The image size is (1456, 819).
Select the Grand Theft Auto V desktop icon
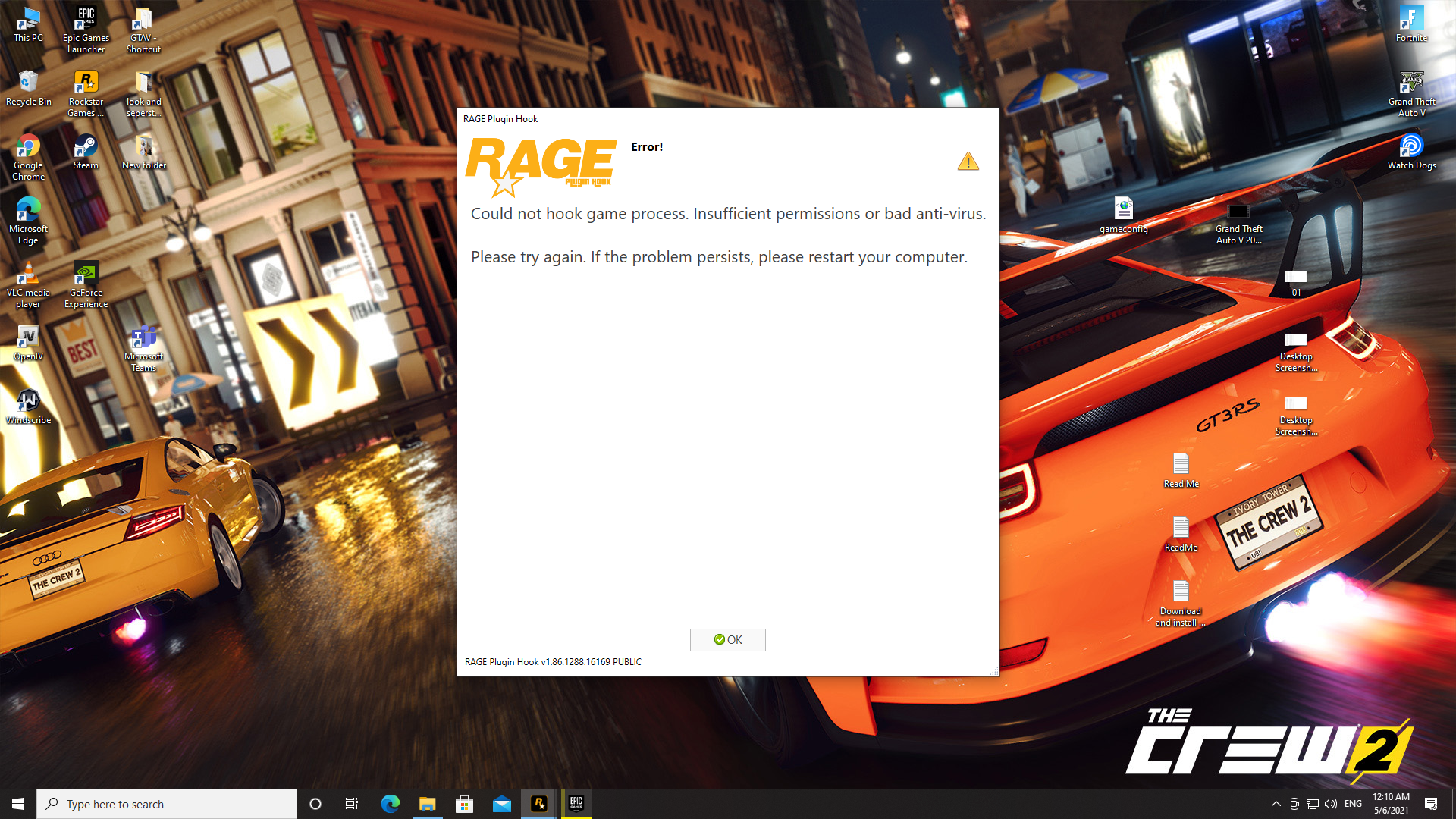[x=1411, y=83]
